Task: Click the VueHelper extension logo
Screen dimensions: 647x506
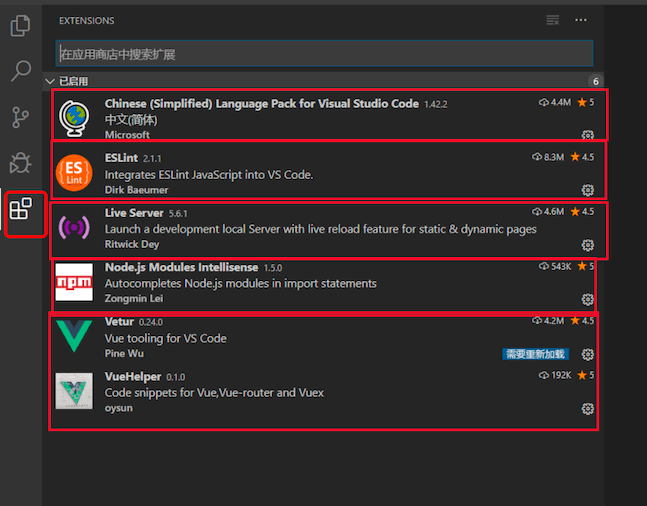Action: pyautogui.click(x=74, y=391)
